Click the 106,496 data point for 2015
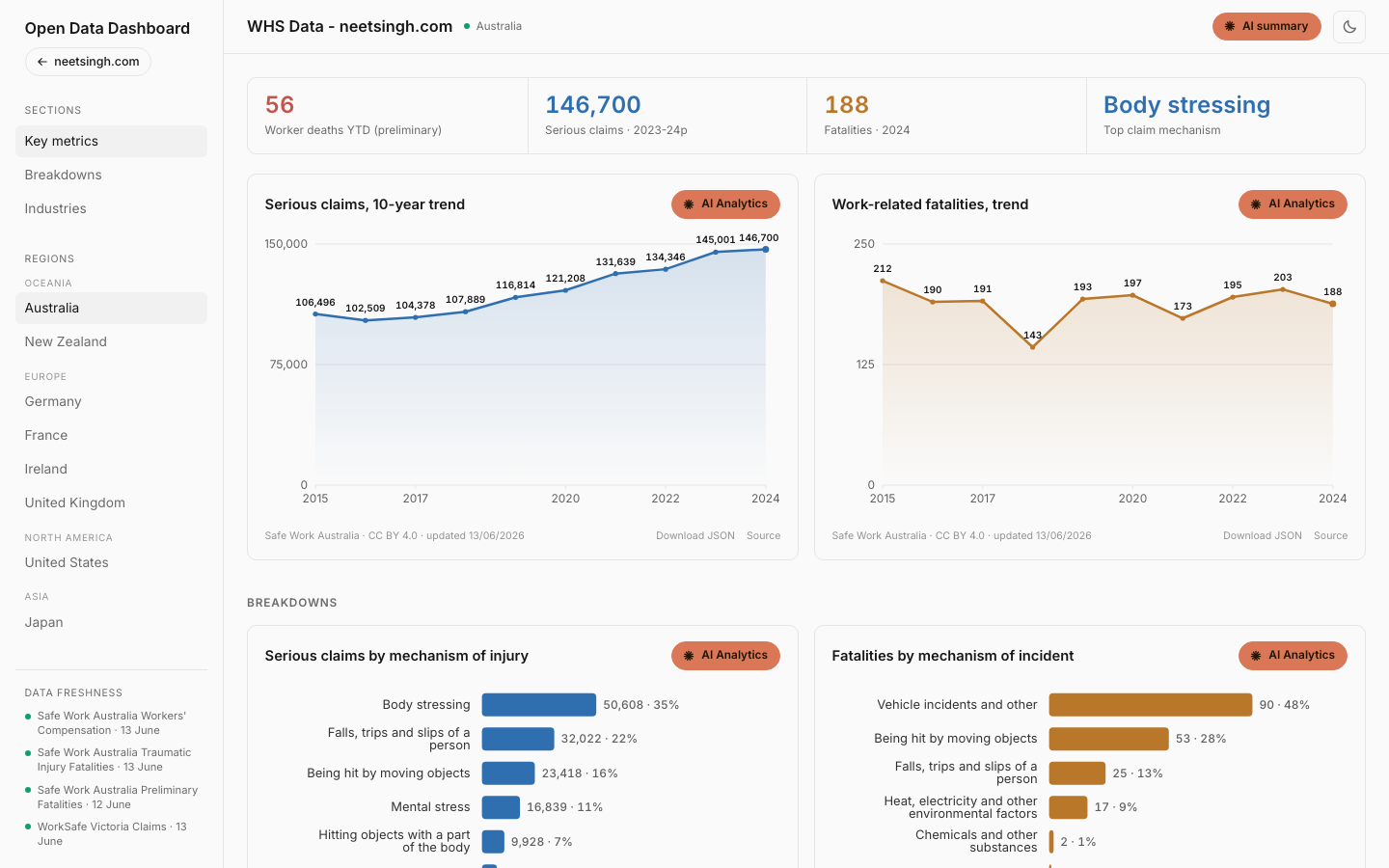This screenshot has width=1389, height=868. [315, 314]
